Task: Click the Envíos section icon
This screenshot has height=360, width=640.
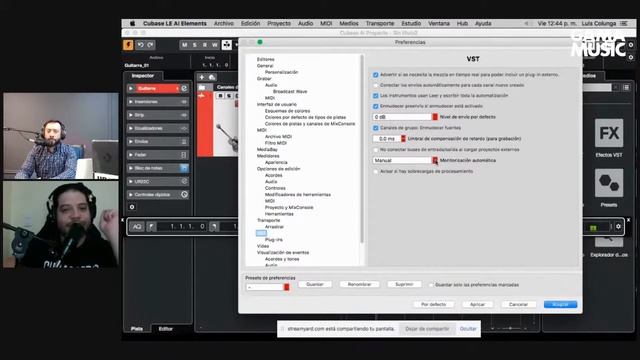Action: point(184,142)
